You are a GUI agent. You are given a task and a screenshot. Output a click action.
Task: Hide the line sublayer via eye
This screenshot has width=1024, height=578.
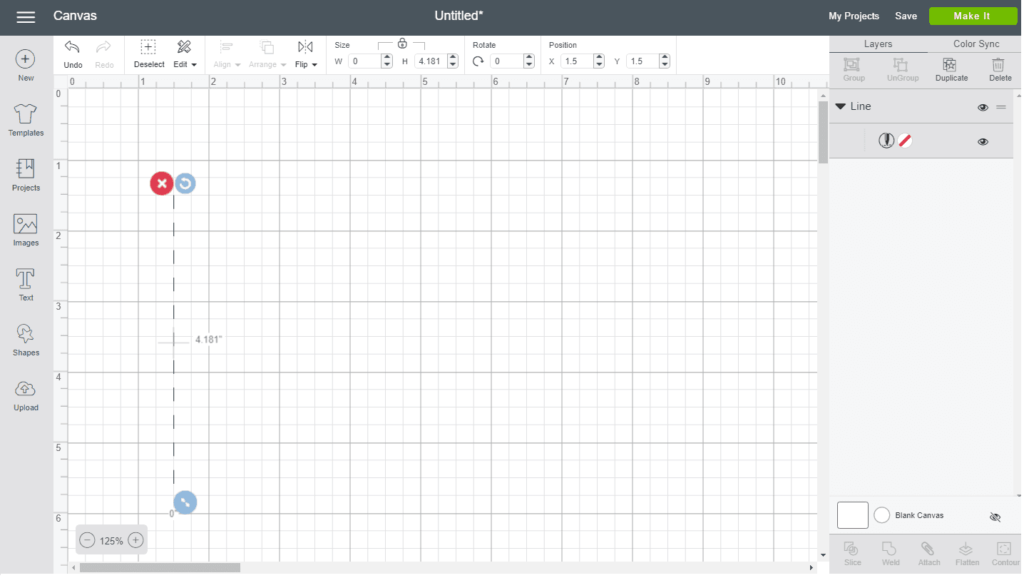[x=982, y=142]
